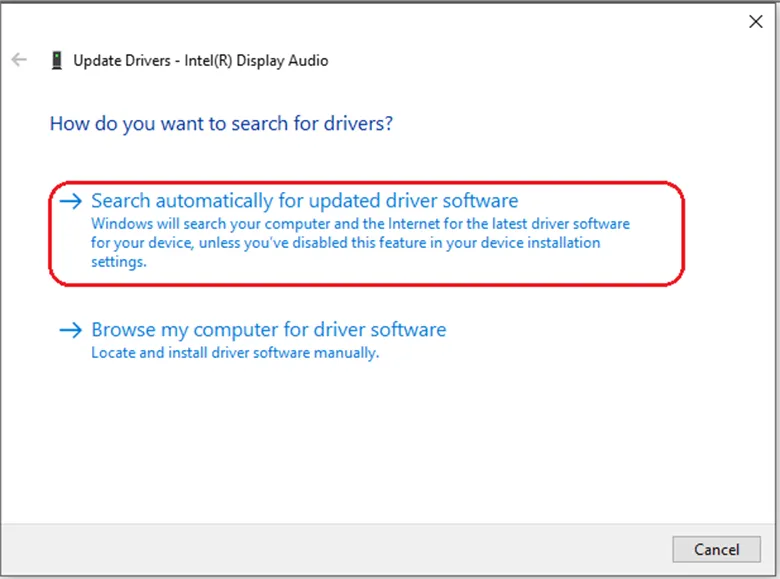Close the Update Drivers dialog with X
This screenshot has height=579, width=780.
tap(756, 22)
